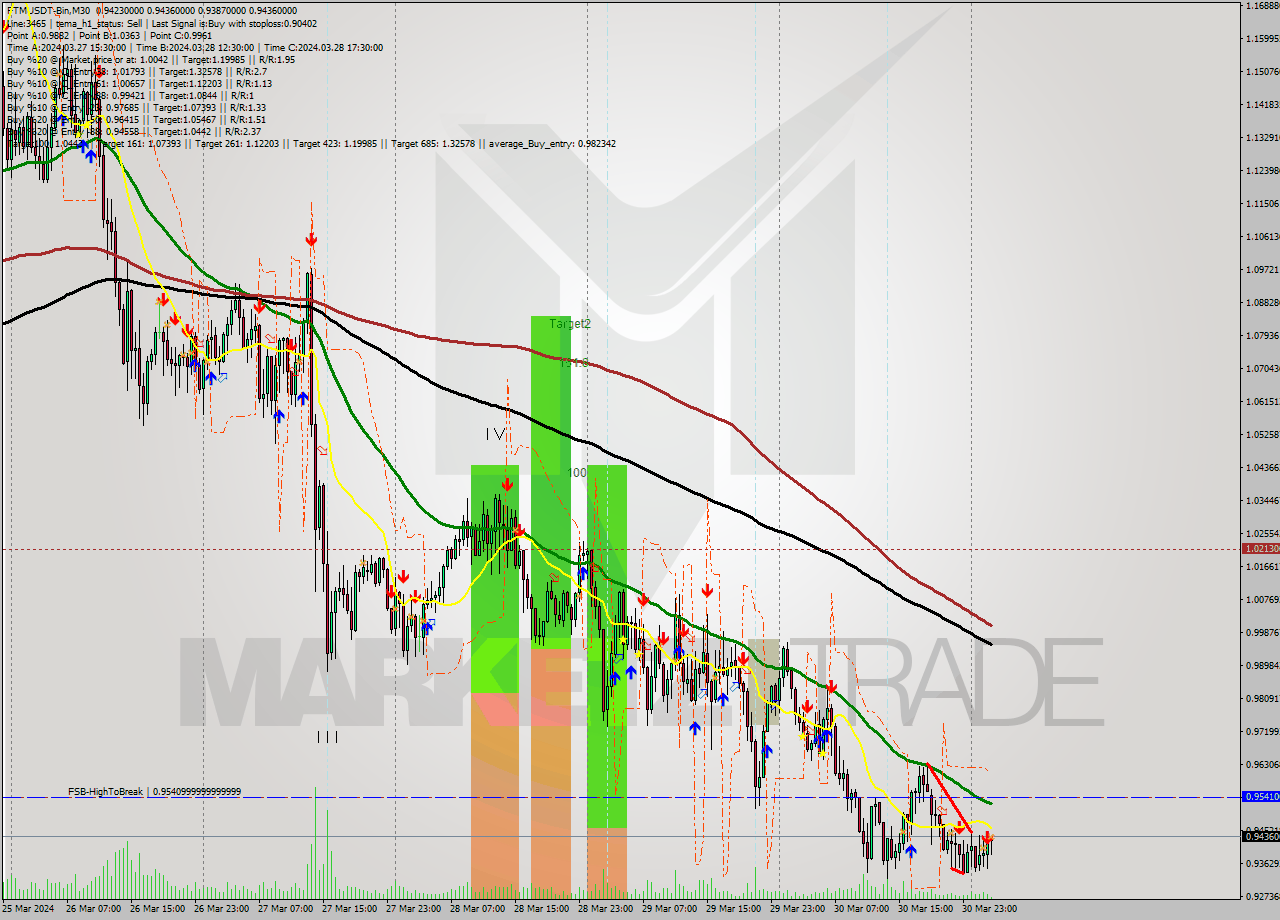
Task: Click the '27 Mar 23:00' time label
Action: [x=413, y=909]
